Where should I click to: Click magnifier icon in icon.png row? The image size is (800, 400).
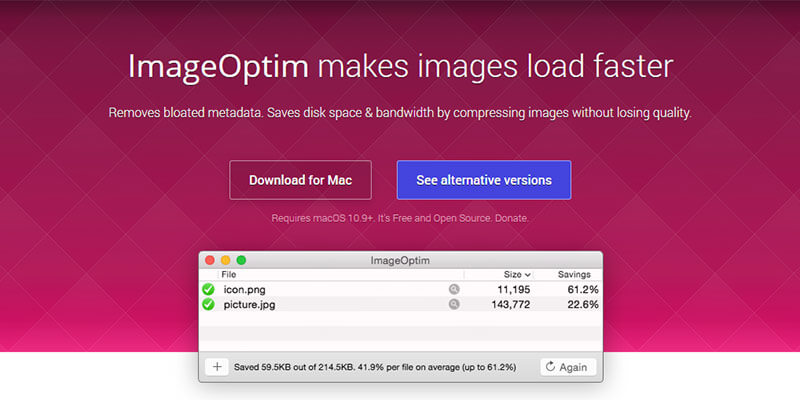point(454,289)
